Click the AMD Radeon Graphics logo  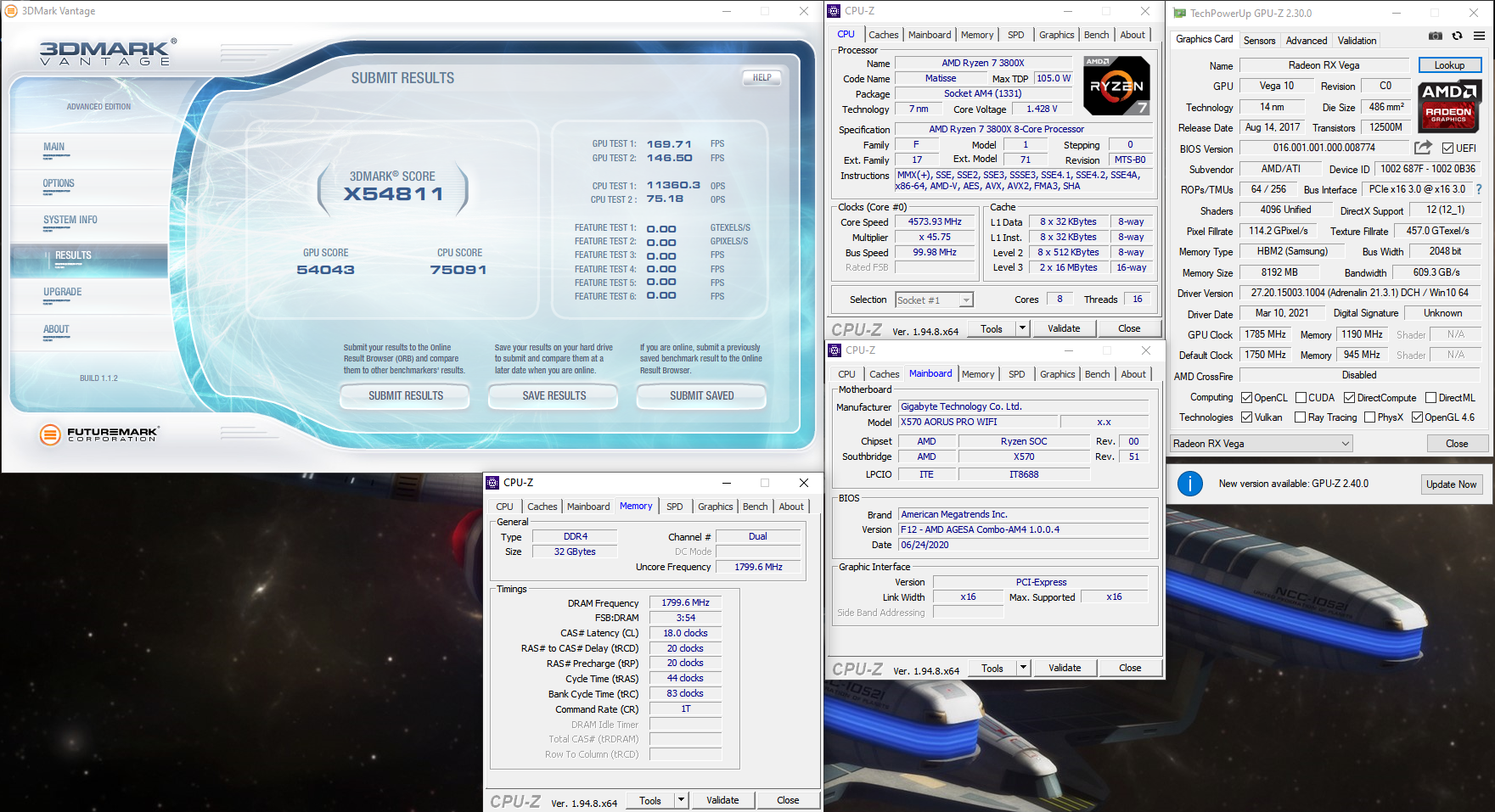pyautogui.click(x=1449, y=106)
